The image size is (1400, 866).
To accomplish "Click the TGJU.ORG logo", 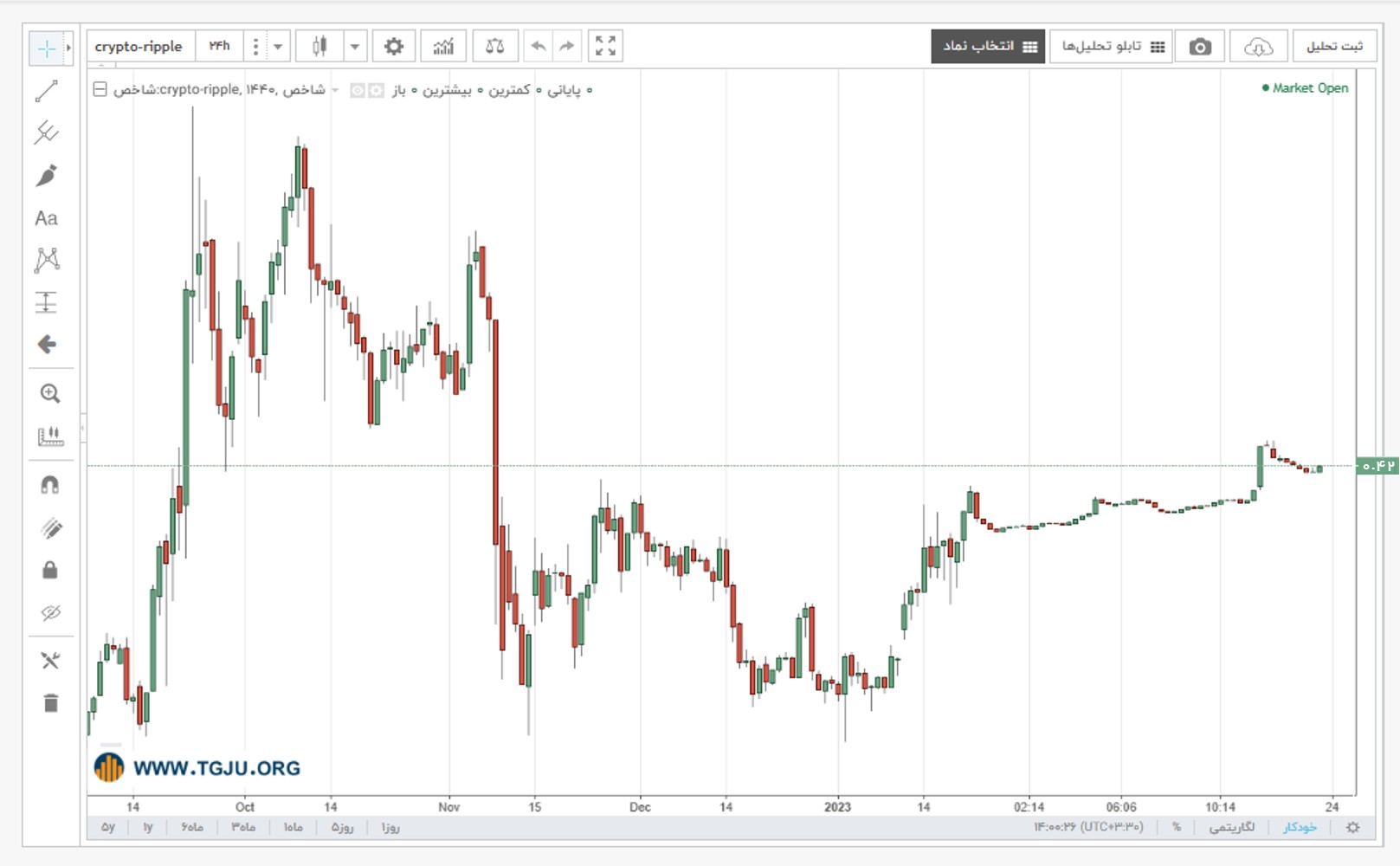I will pyautogui.click(x=197, y=767).
